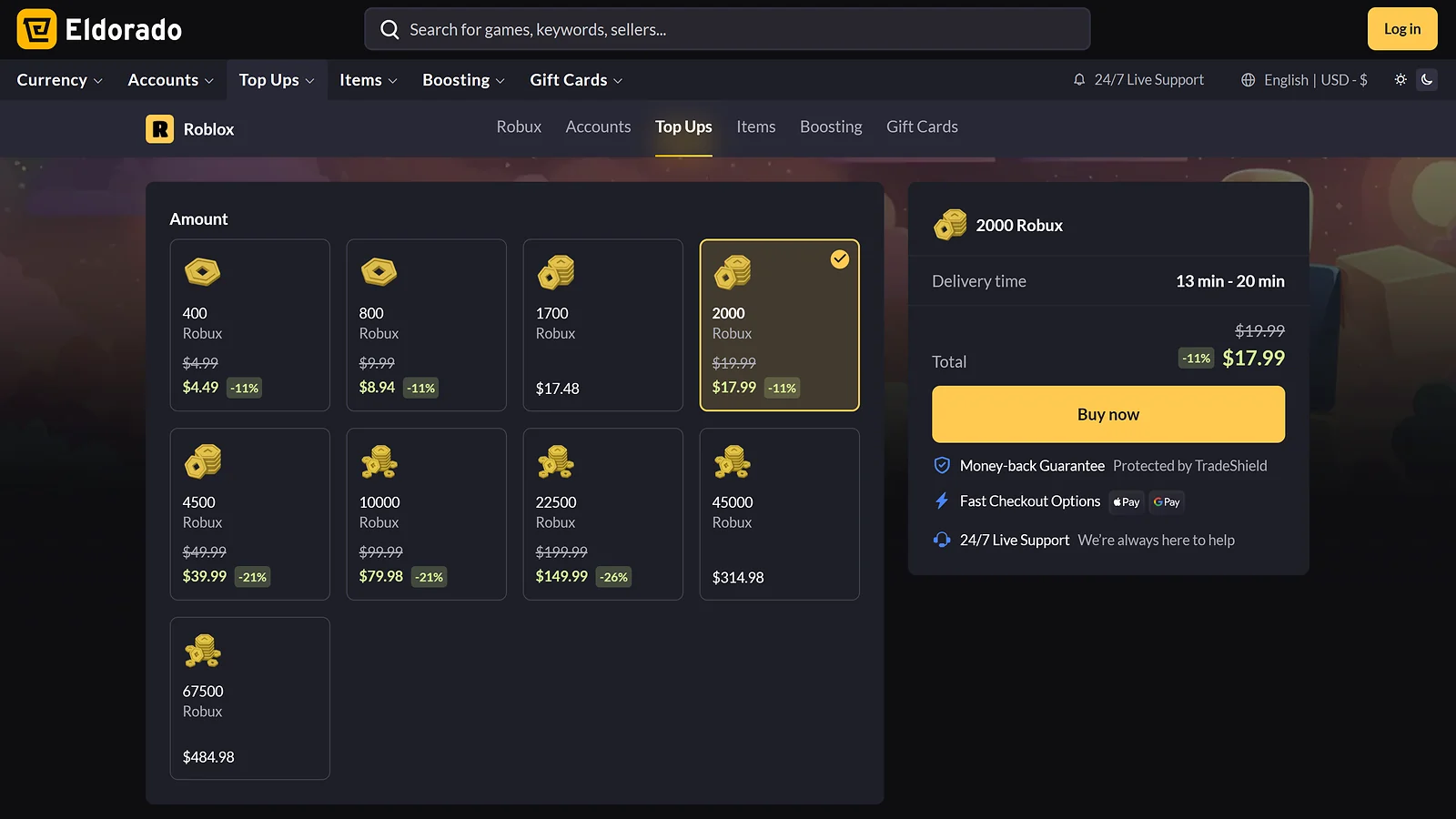
Task: Open the Gift Cards tab under Roblox
Action: [922, 126]
